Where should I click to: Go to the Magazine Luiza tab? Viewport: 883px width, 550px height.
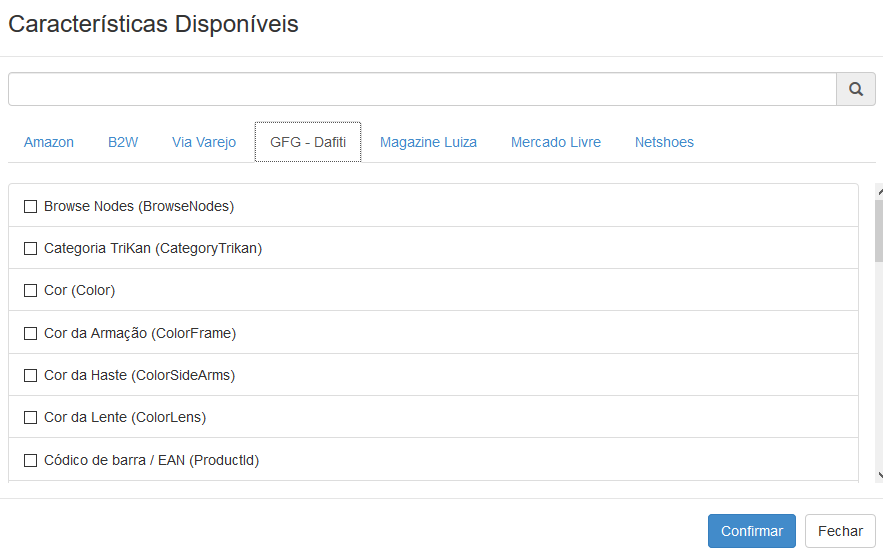coord(428,142)
